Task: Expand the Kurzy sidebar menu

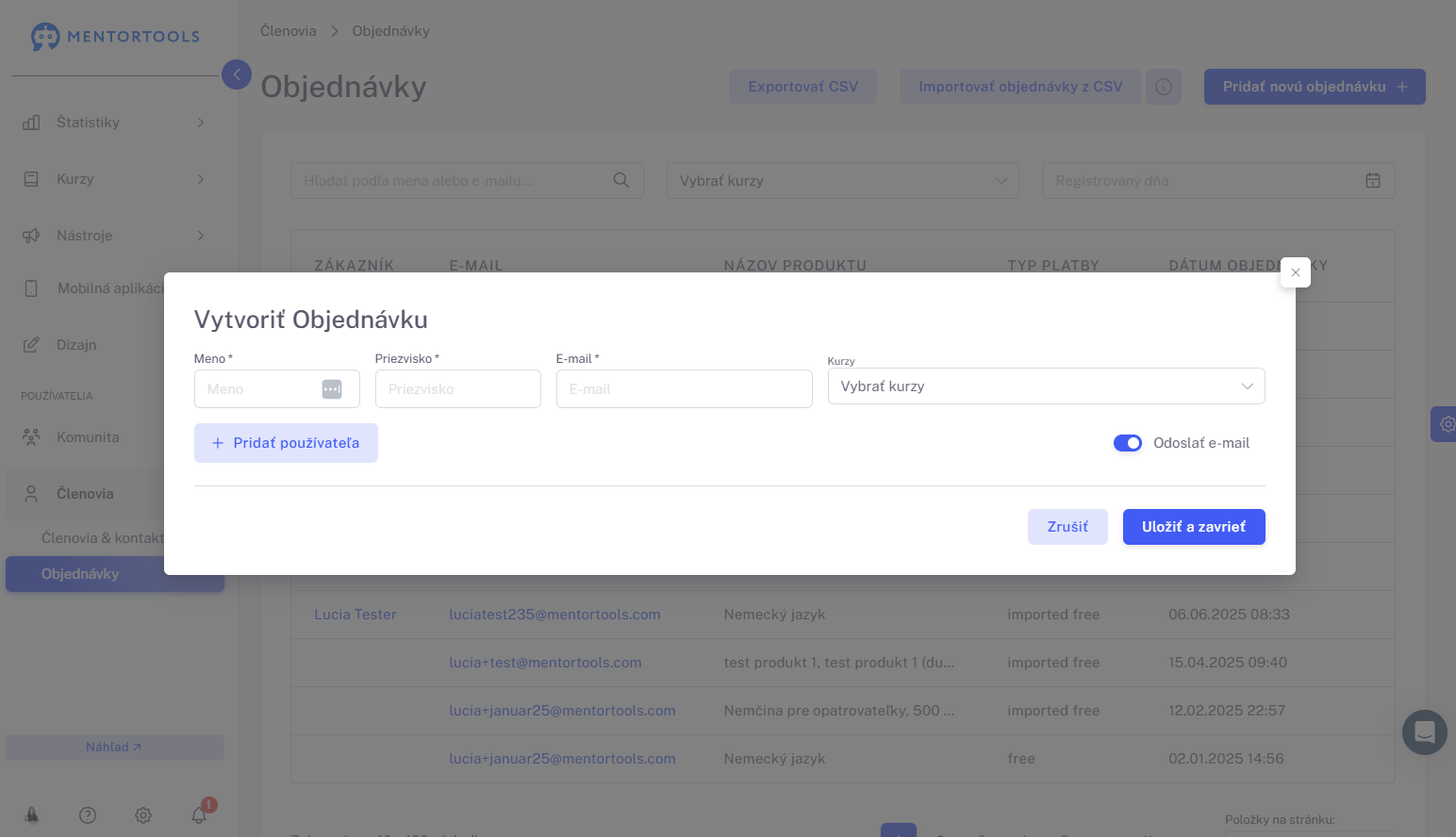Action: click(113, 179)
